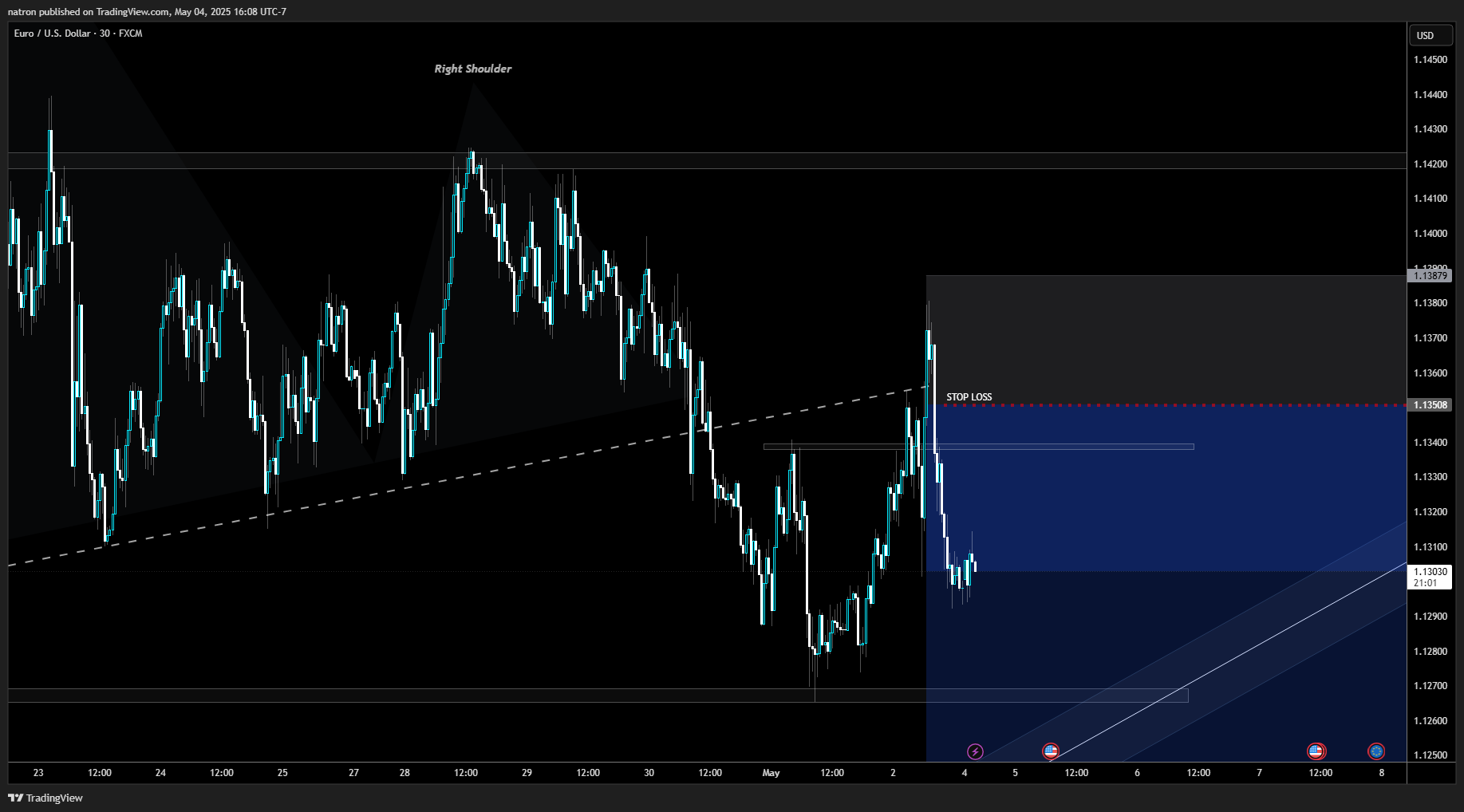
Task: Select the solid white ascending channel line
Action: 1229,661
